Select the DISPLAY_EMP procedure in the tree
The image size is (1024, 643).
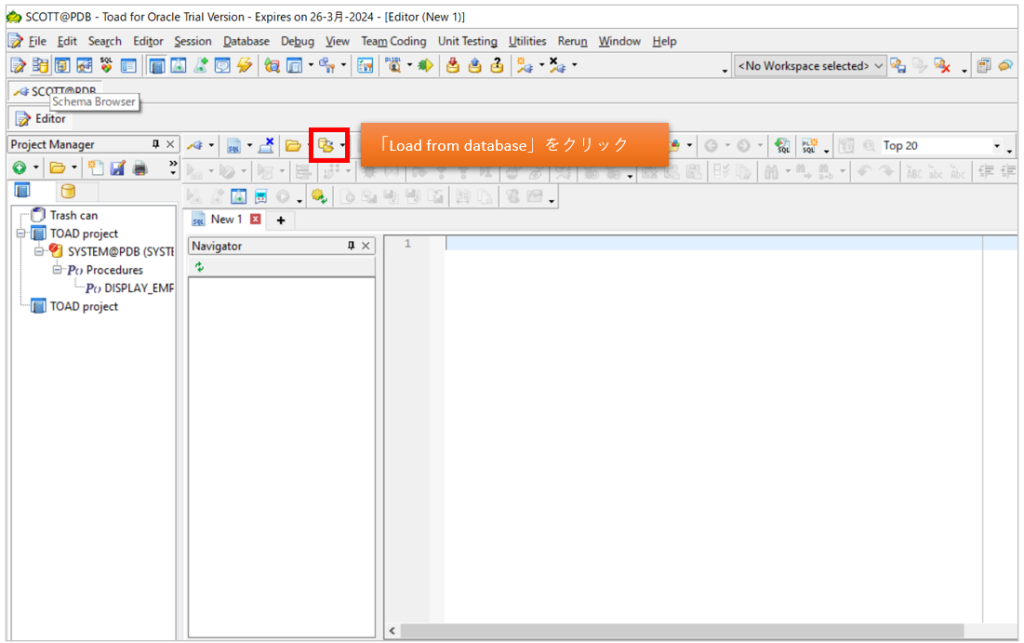tap(139, 288)
